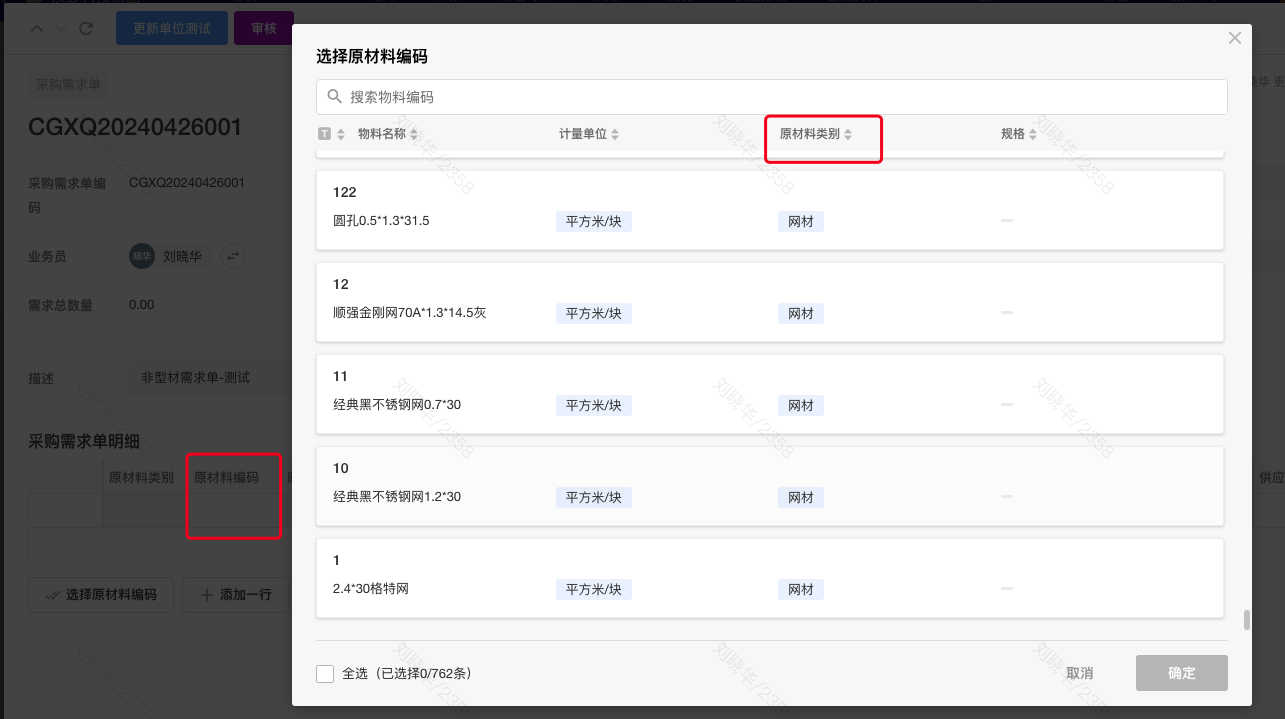Go to previous record with up chevron
Viewport: 1285px width, 719px height.
click(37, 29)
